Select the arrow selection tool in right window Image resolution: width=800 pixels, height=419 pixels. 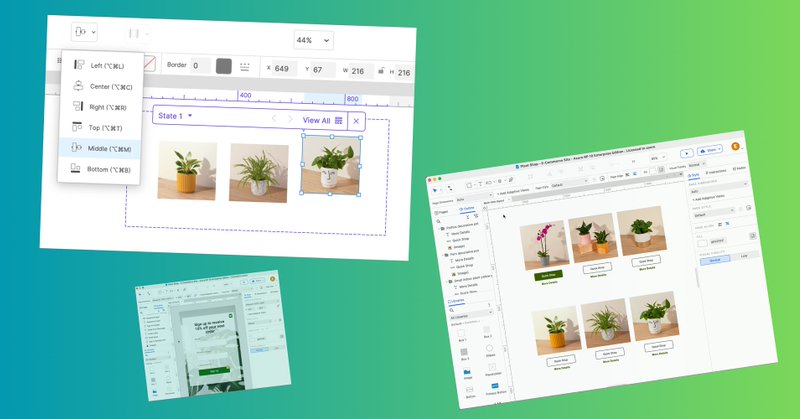(x=435, y=190)
